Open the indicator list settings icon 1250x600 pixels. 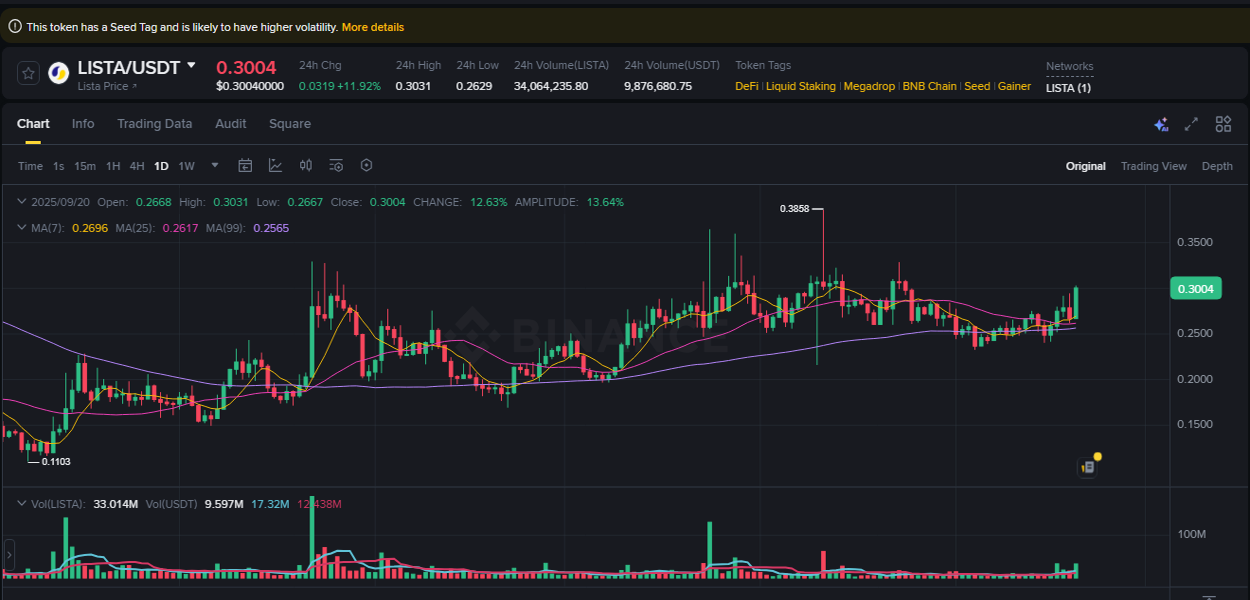click(336, 165)
